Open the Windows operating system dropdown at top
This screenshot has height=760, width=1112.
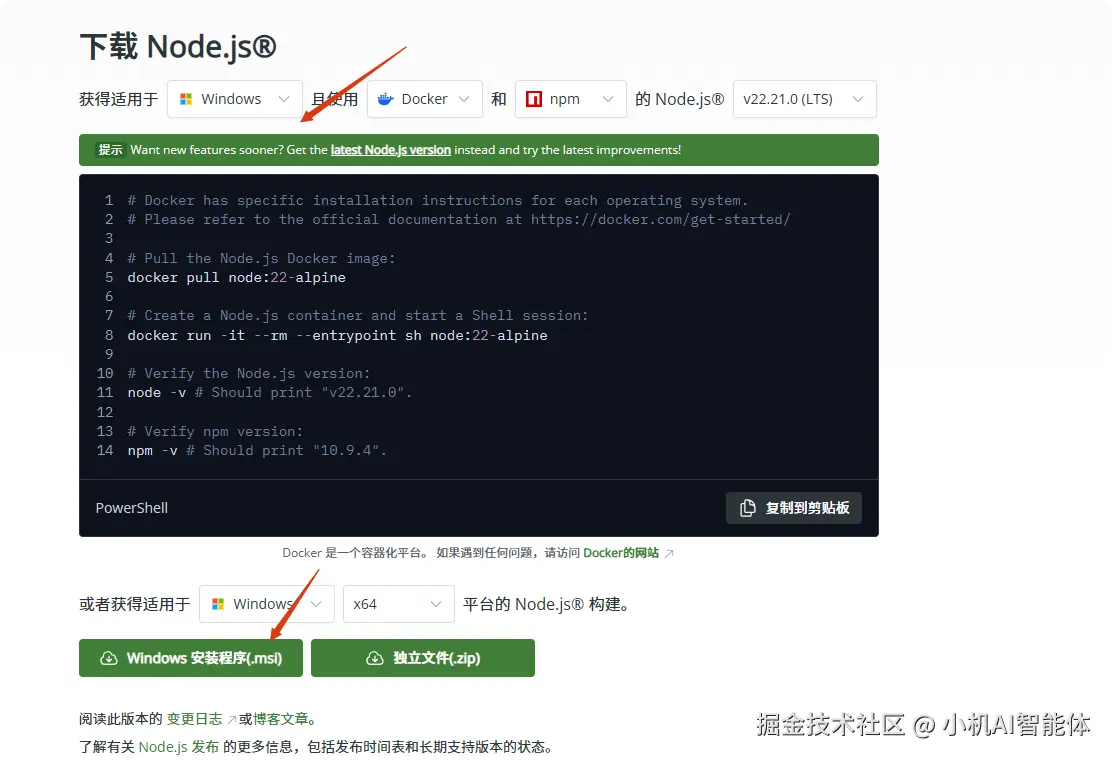point(235,99)
